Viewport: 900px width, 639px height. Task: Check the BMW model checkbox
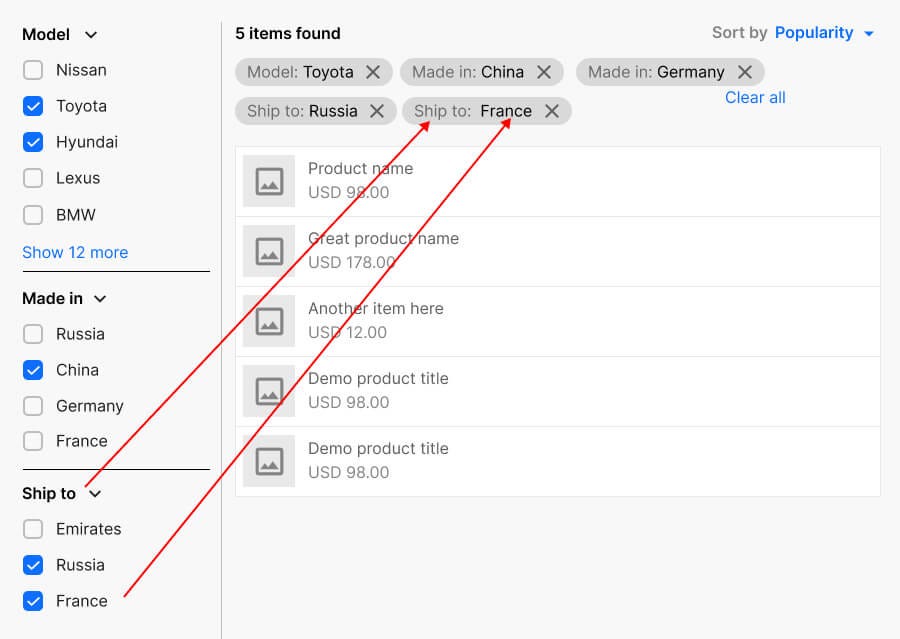pyautogui.click(x=33, y=215)
